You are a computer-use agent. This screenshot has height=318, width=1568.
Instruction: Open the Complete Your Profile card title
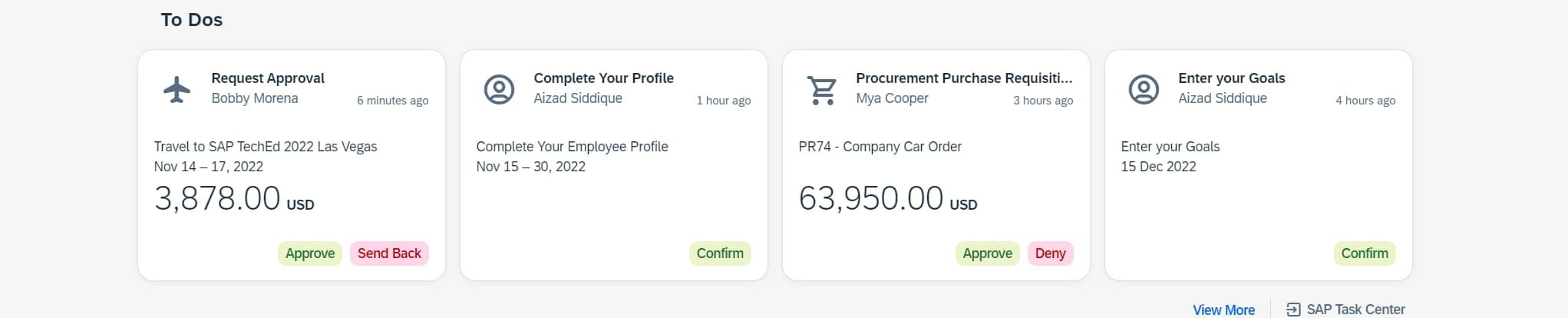[x=603, y=78]
